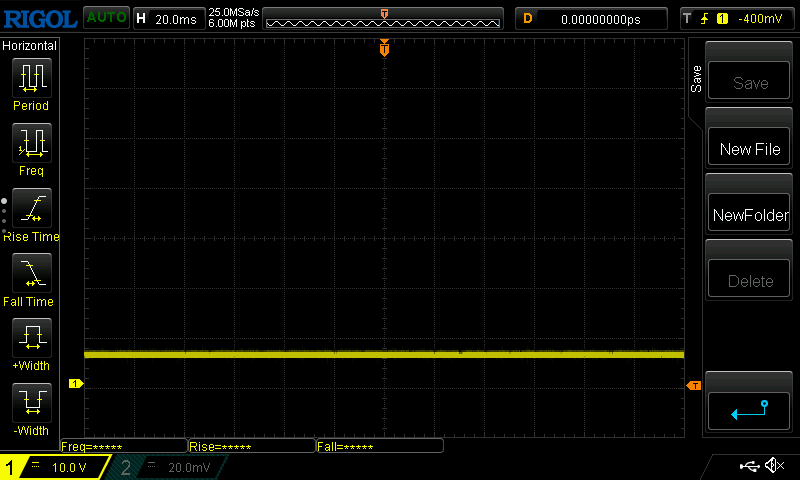The image size is (800, 480).
Task: Select the Rise Time measurement icon
Action: [32, 208]
